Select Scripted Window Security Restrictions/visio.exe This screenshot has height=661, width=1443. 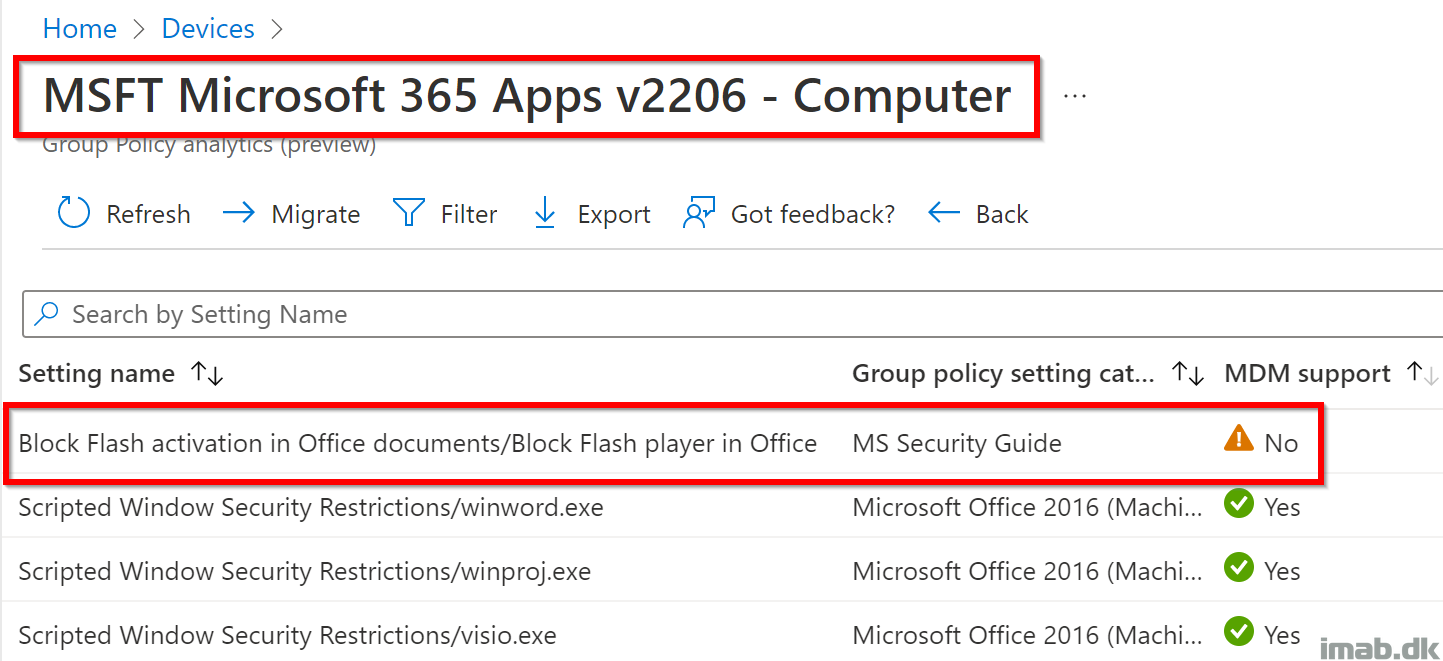point(288,635)
